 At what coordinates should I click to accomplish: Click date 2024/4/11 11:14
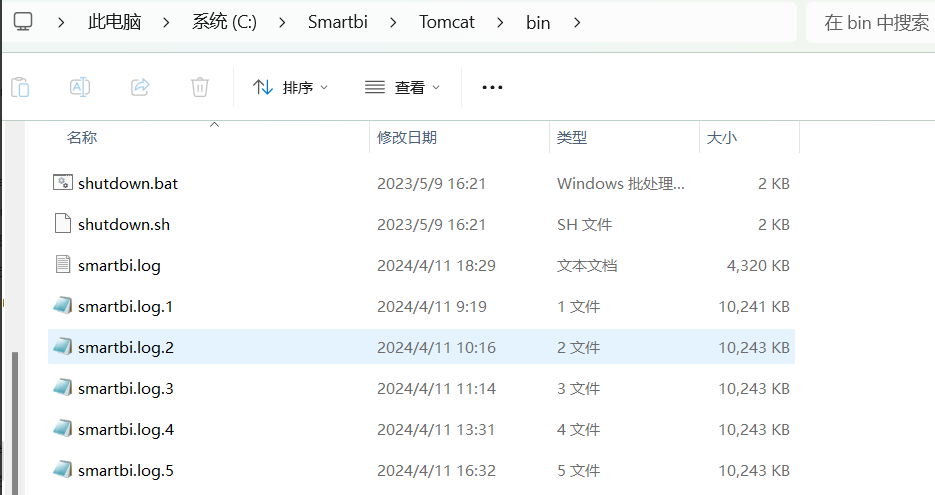(x=436, y=389)
